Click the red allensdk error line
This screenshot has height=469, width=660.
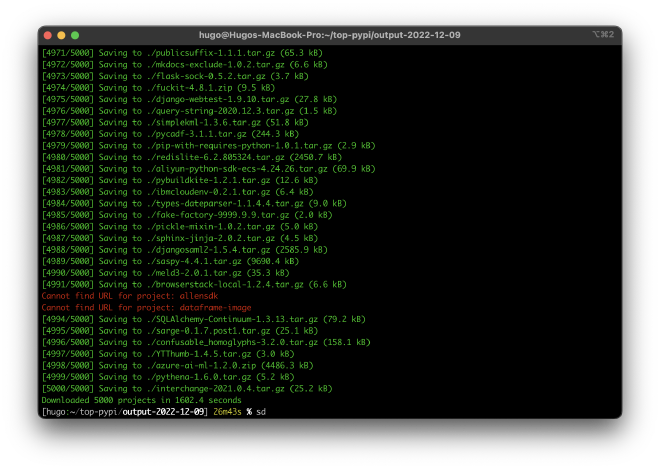[130, 296]
